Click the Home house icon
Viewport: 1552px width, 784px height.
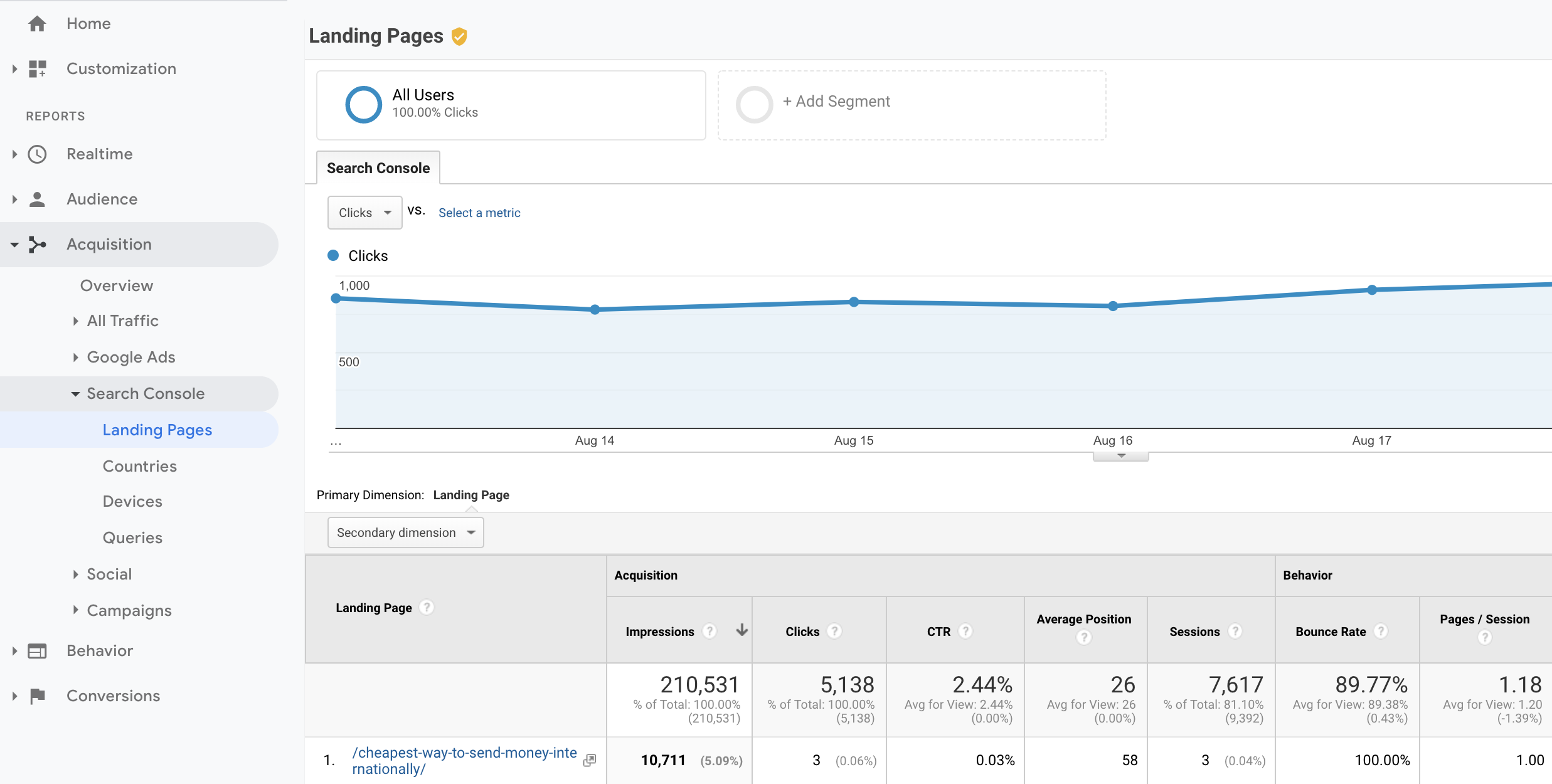point(37,24)
